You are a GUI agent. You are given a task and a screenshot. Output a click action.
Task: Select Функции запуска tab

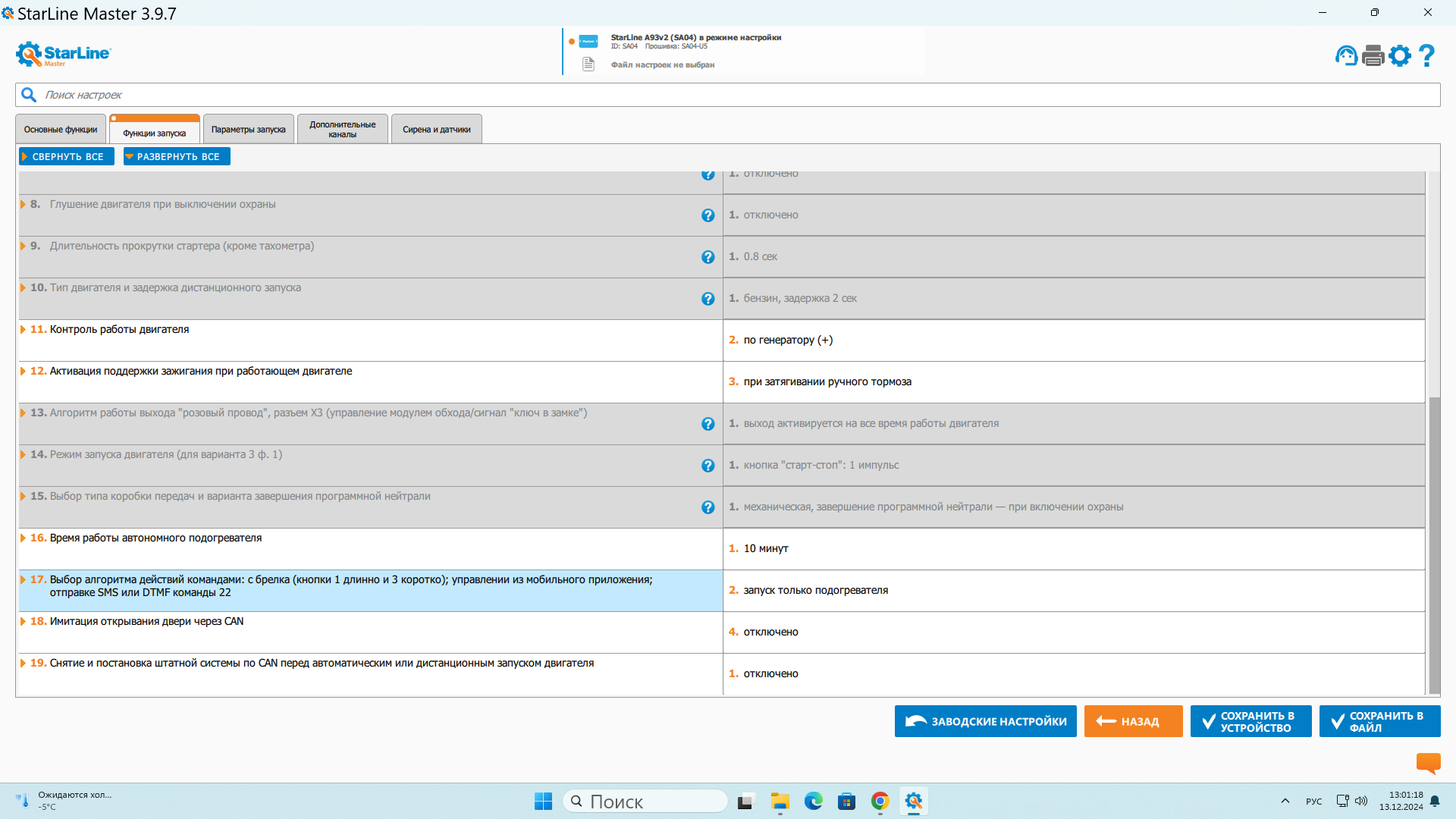pyautogui.click(x=155, y=130)
